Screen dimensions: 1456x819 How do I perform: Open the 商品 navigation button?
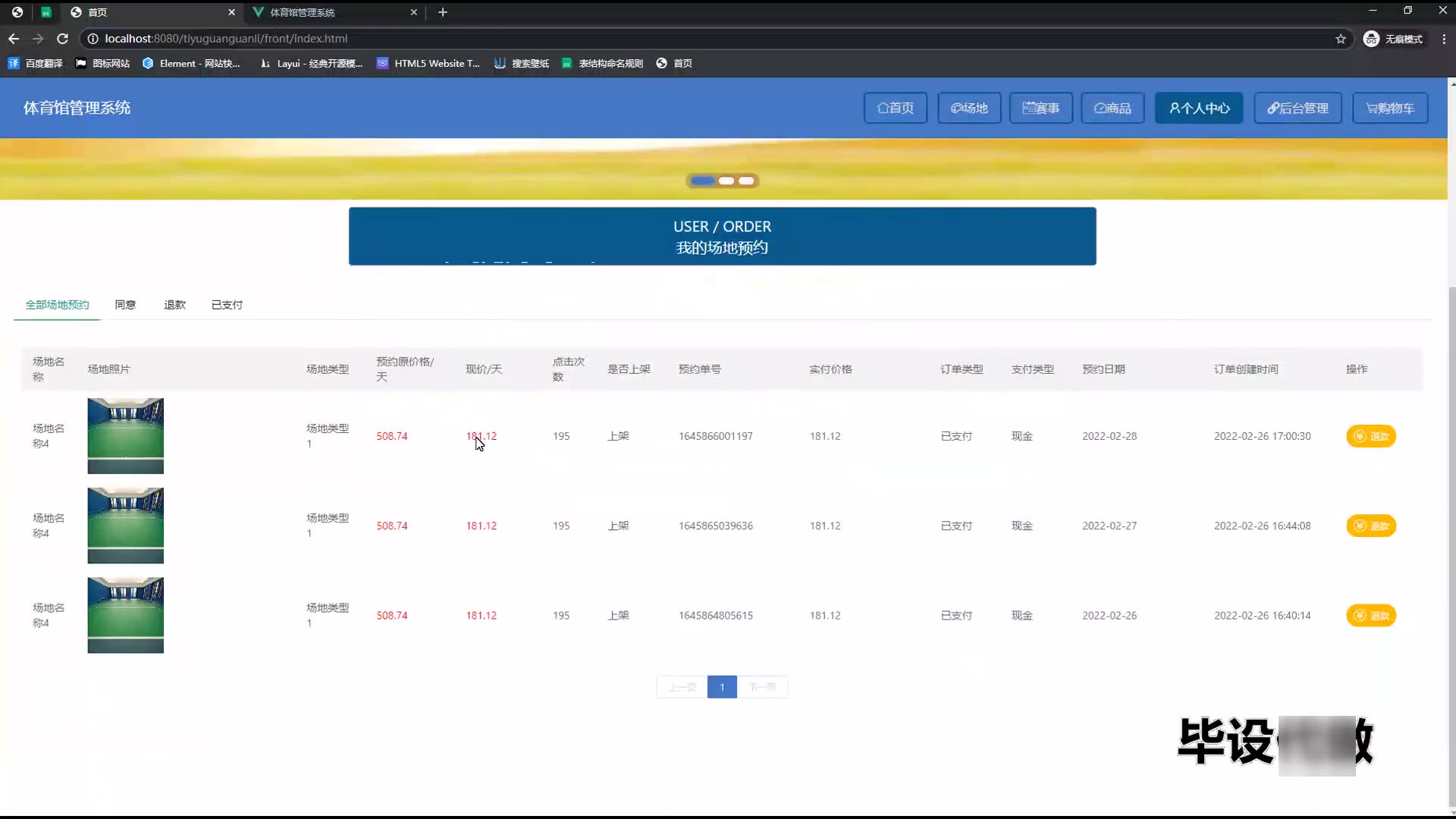pyautogui.click(x=1112, y=108)
